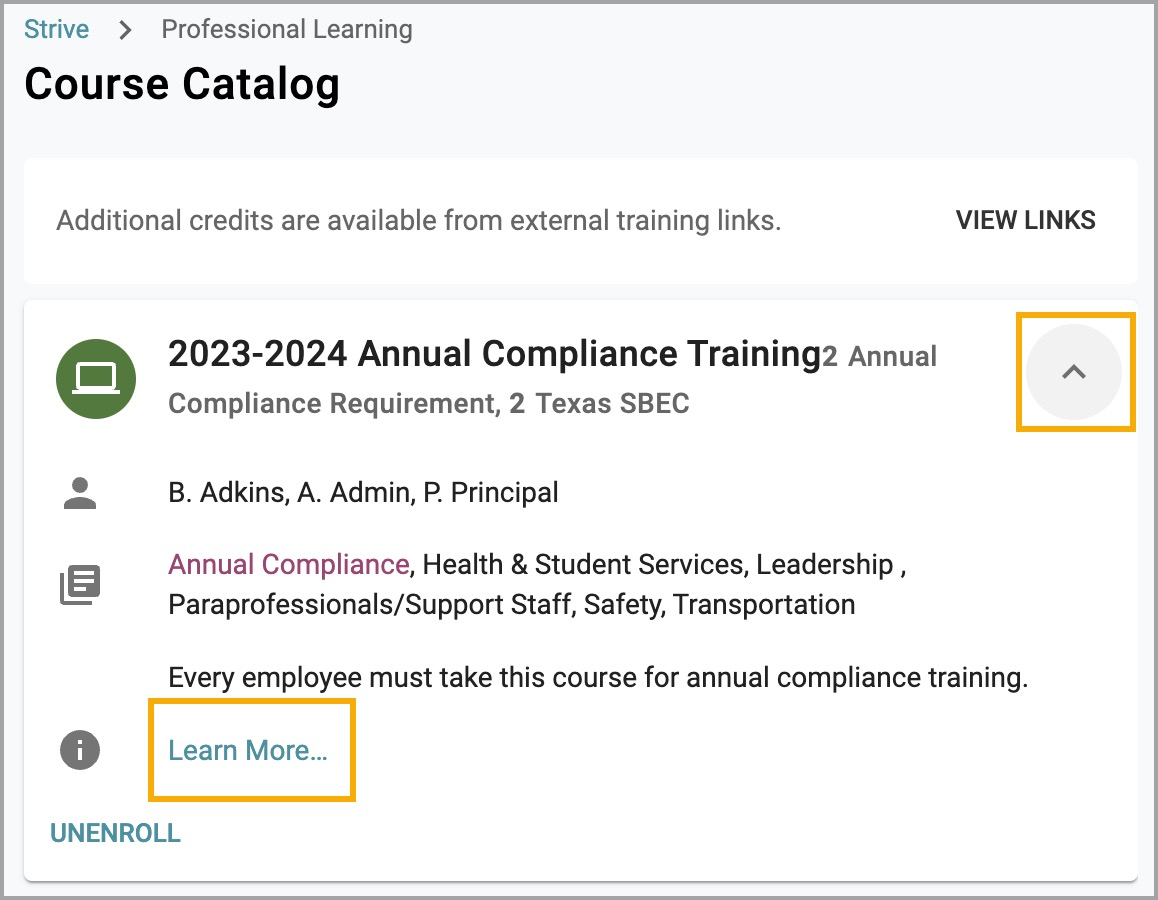Click the breadcrumb arrow separator after Strive
The image size is (1158, 900).
pos(125,30)
